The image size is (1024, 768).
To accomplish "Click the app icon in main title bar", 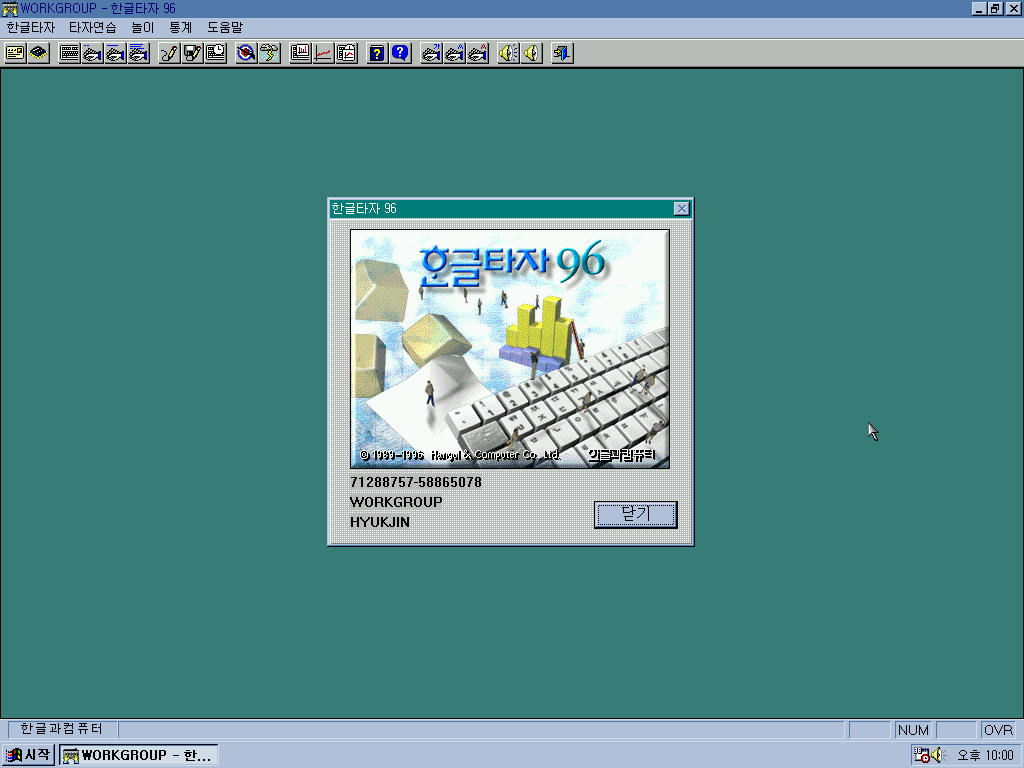I will pyautogui.click(x=10, y=9).
